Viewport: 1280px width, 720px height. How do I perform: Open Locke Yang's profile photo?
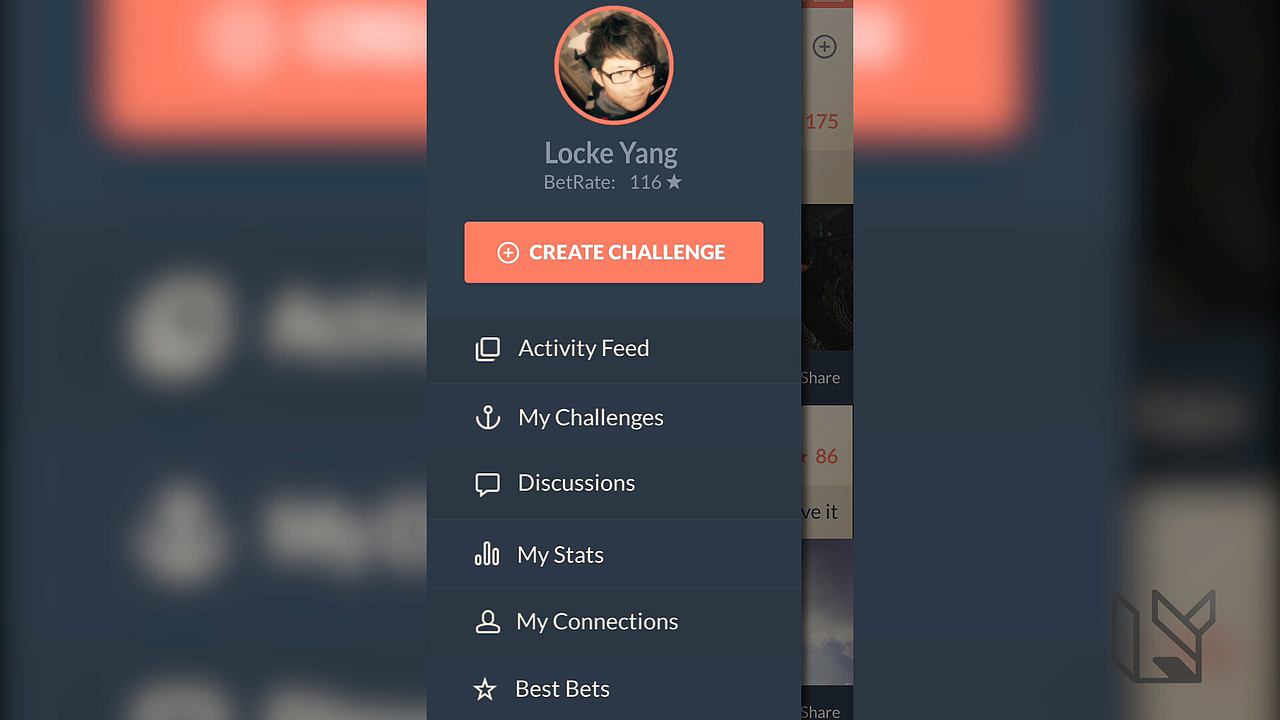(614, 66)
